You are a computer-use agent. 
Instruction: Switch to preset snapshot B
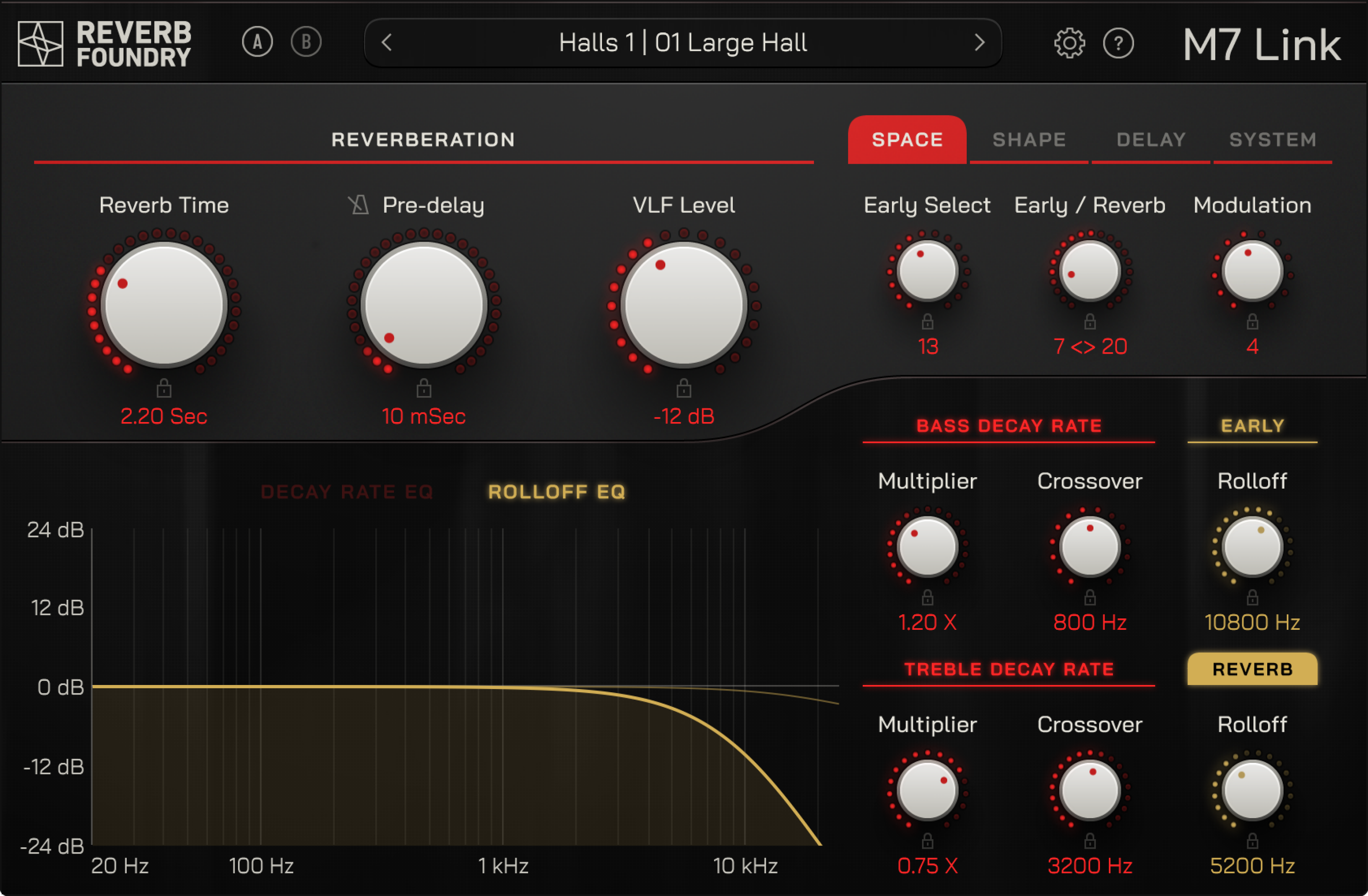(x=306, y=41)
